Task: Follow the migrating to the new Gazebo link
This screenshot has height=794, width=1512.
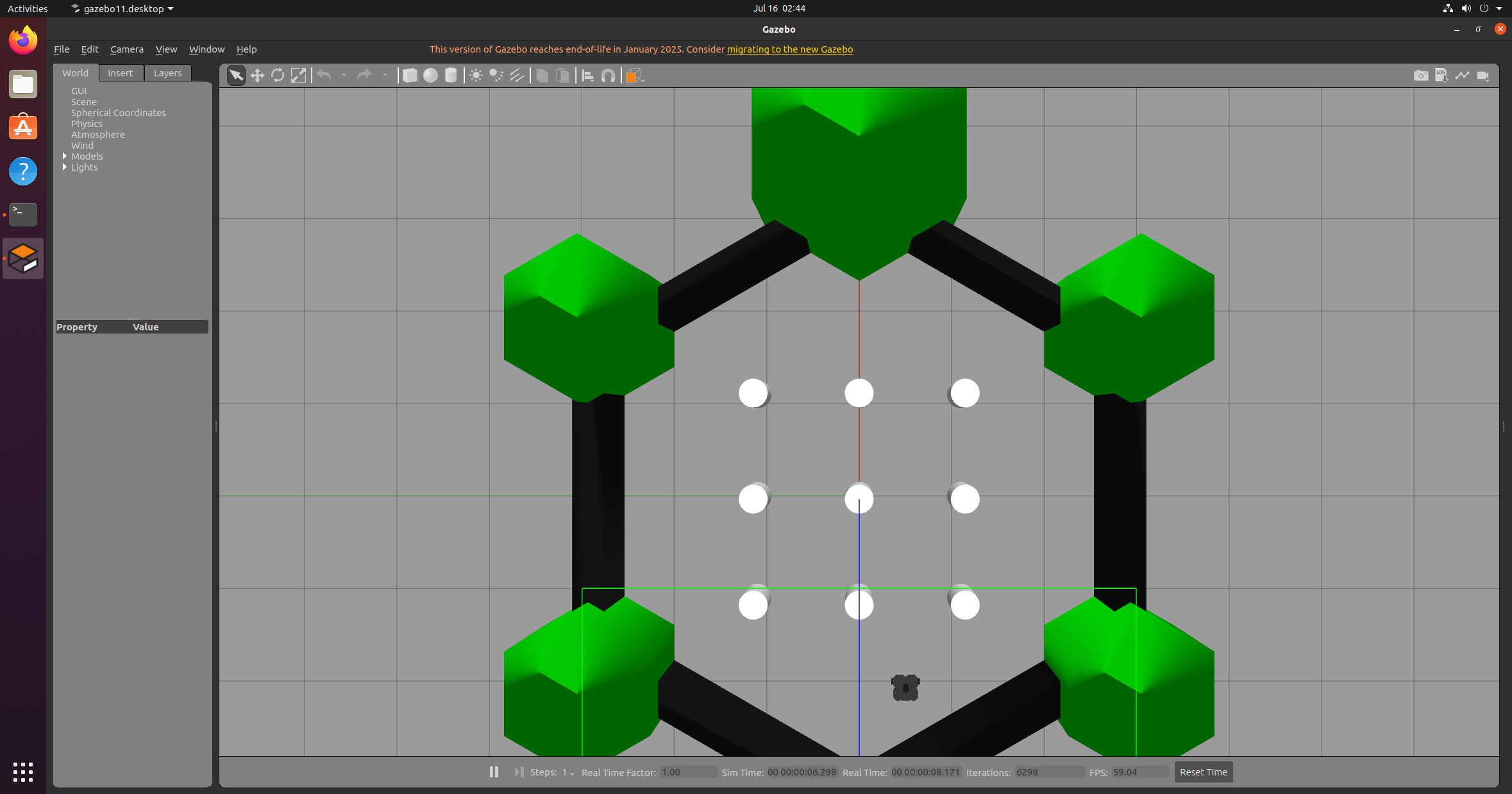Action: coord(789,49)
